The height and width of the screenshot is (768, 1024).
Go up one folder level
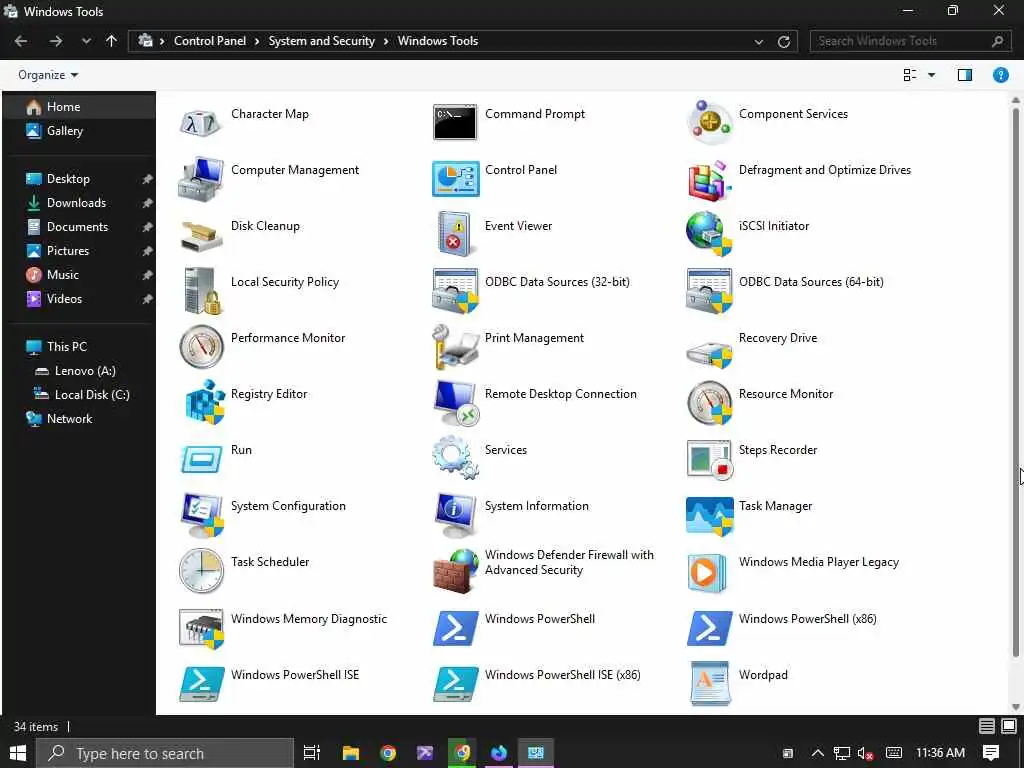coord(112,41)
